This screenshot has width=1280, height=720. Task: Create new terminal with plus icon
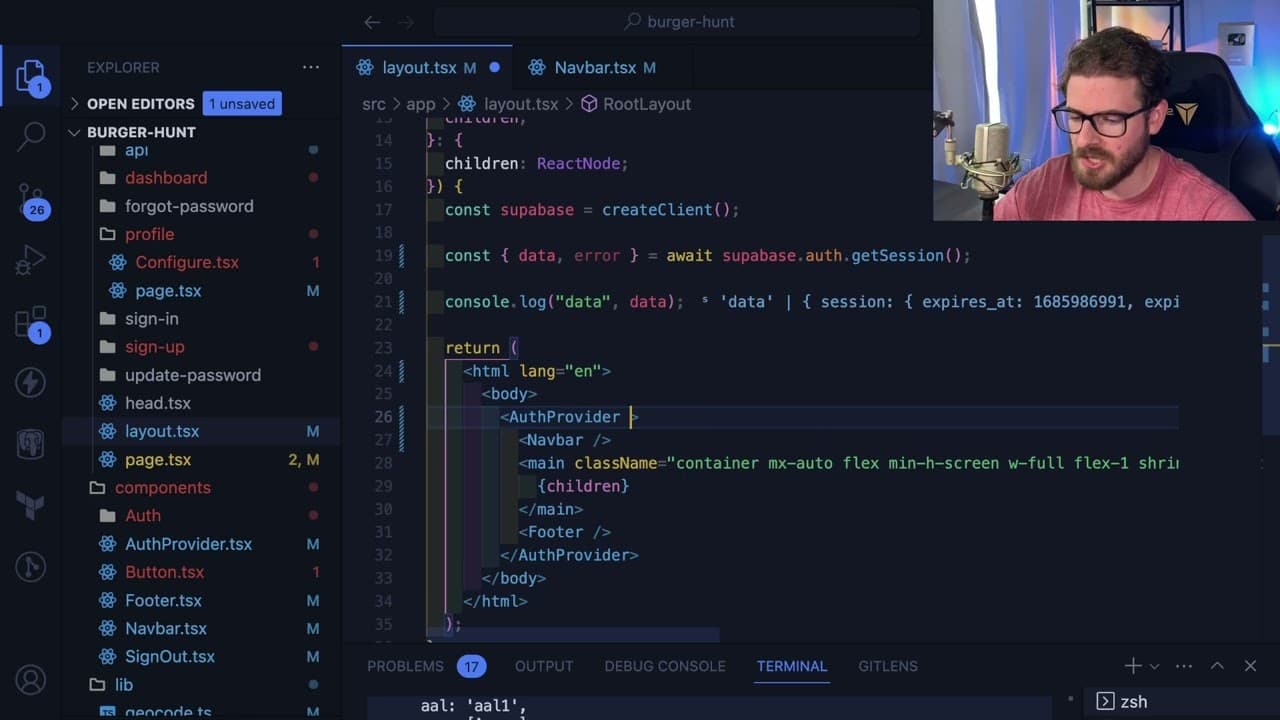click(x=1133, y=666)
